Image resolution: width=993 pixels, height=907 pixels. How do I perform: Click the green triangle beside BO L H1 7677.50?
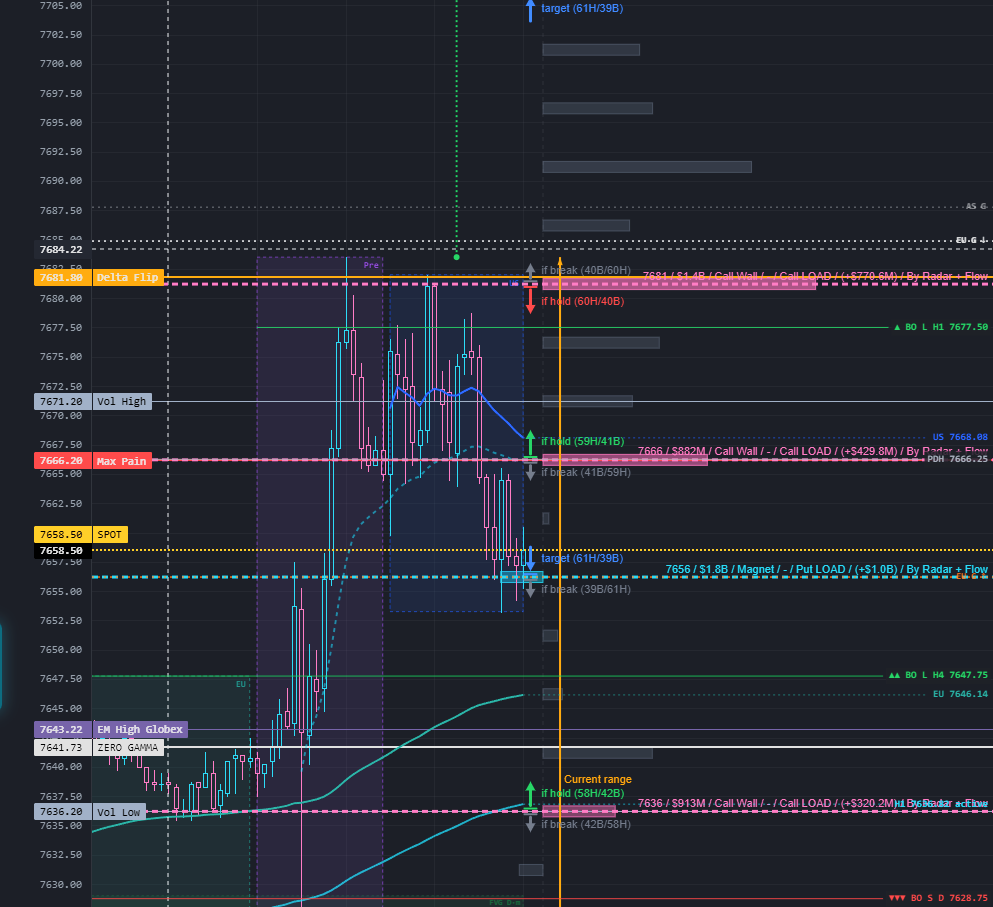point(897,327)
